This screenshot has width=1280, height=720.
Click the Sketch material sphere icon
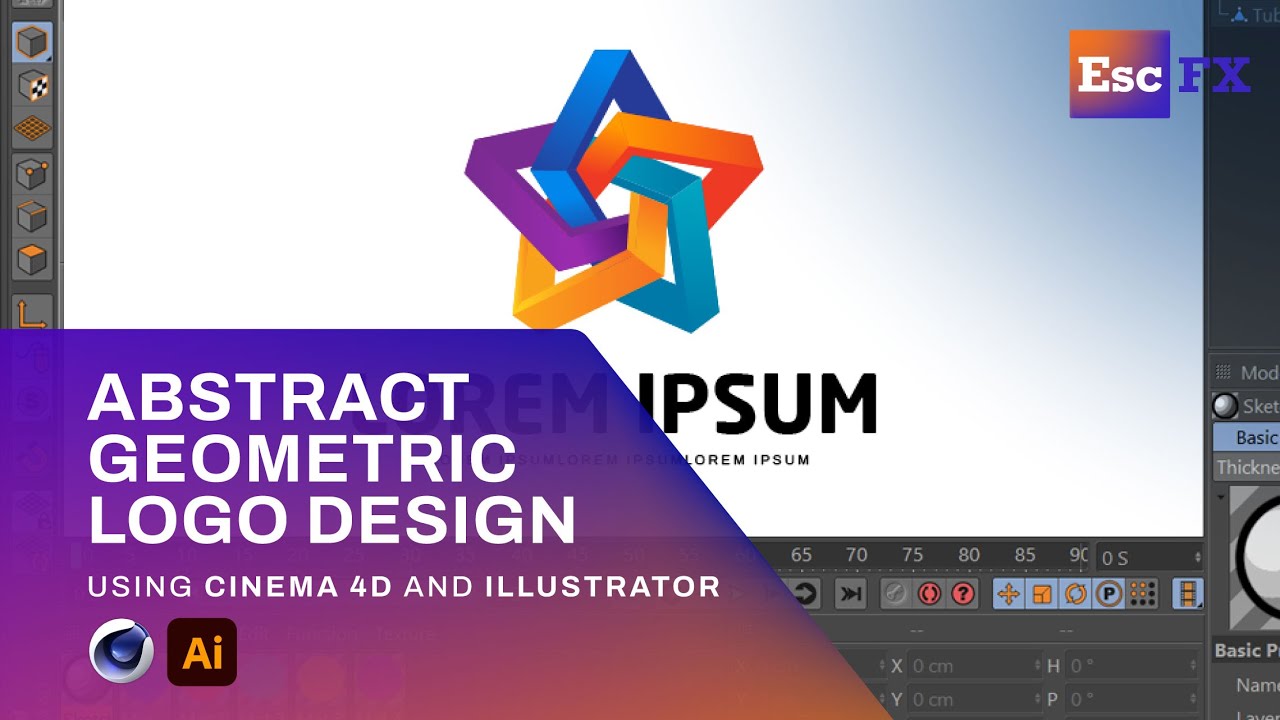pos(1225,406)
